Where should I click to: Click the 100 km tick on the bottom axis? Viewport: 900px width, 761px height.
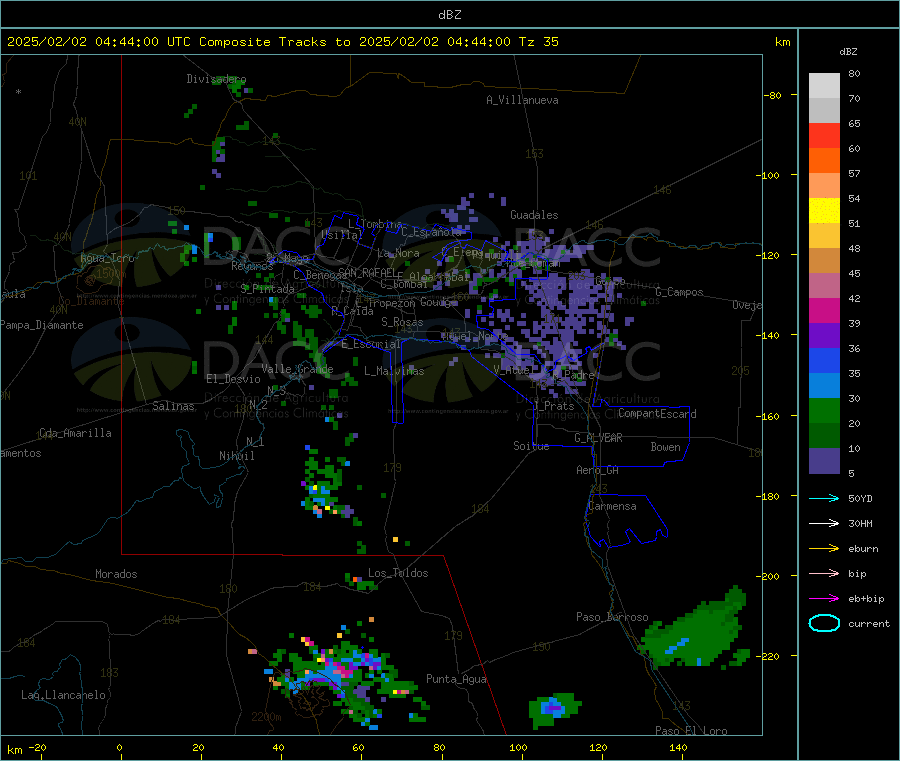518,747
